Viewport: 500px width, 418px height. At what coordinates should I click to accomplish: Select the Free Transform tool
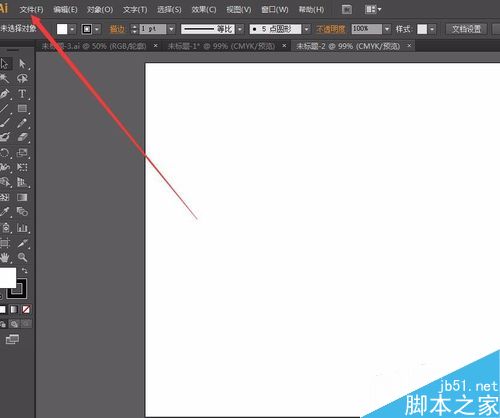point(22,167)
